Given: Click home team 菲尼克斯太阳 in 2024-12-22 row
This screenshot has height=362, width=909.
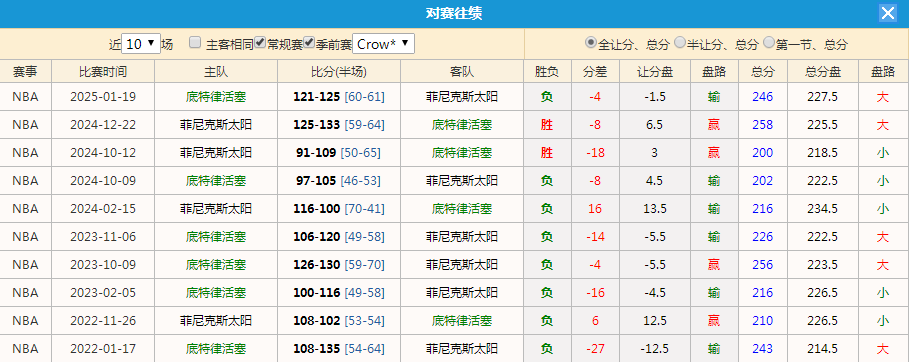Looking at the screenshot, I should pyautogui.click(x=216, y=125).
